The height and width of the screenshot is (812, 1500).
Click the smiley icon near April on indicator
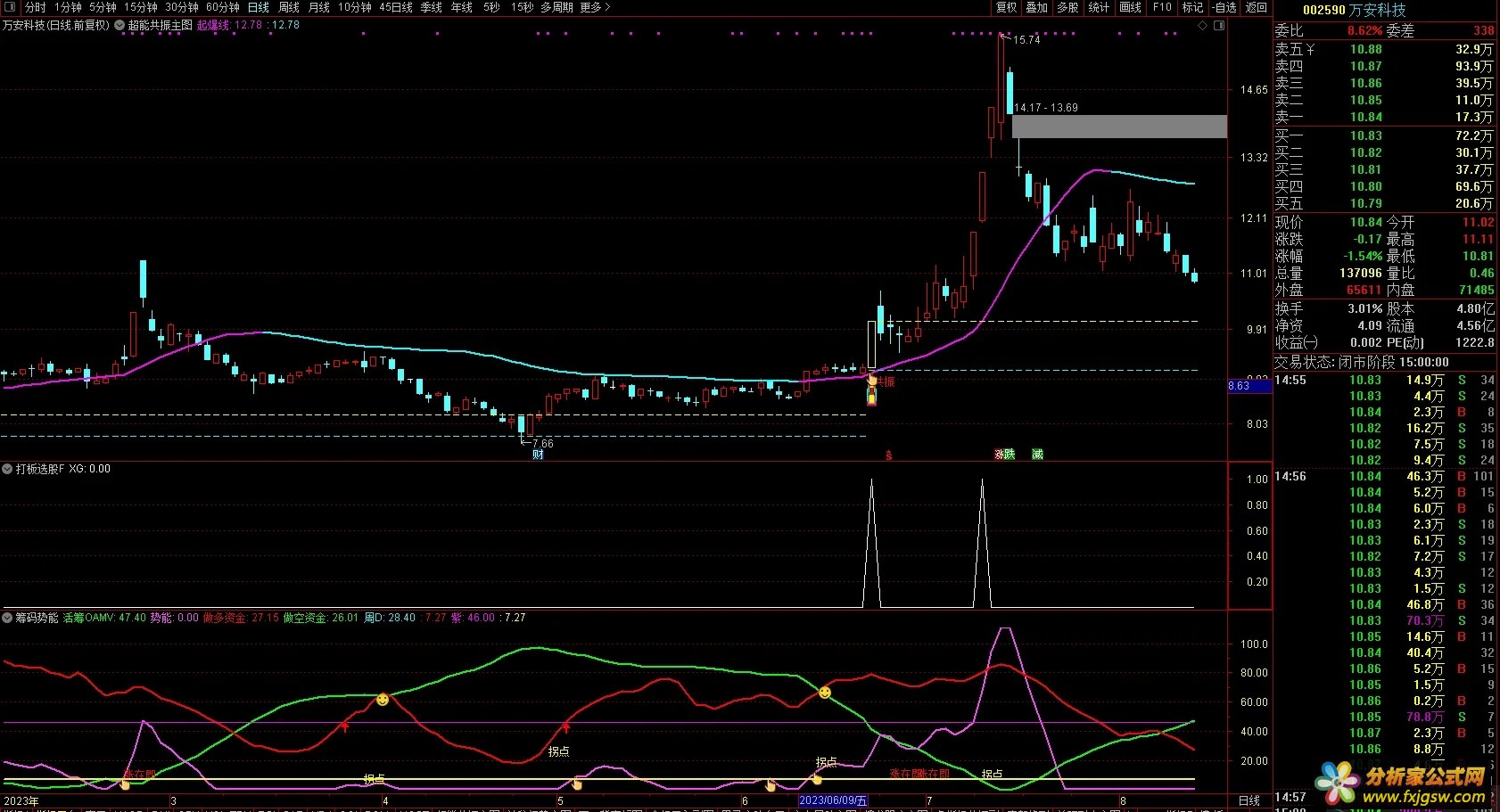(383, 700)
